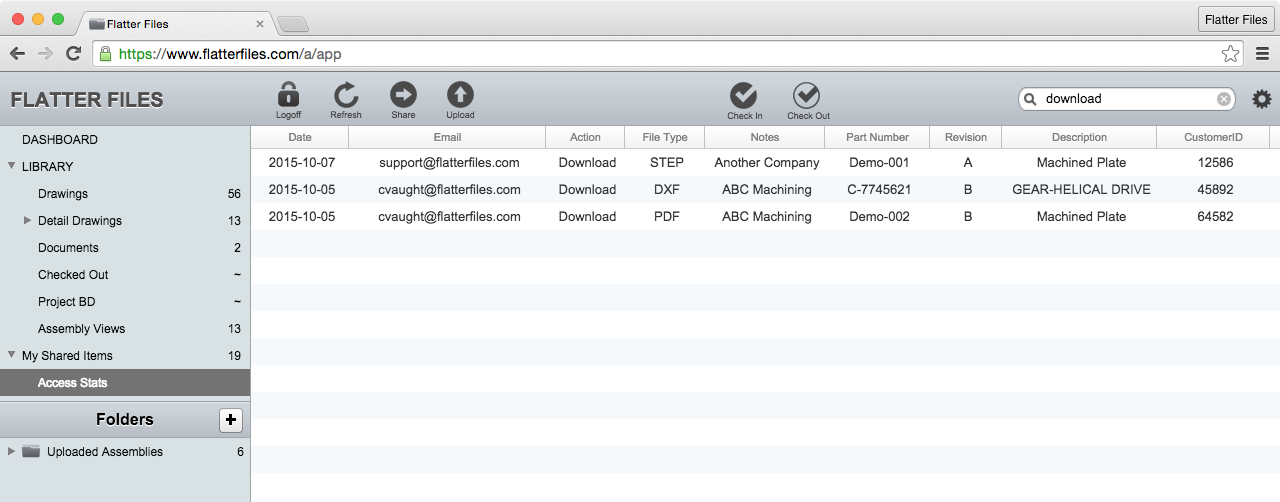Sort by the Part Number column header
Image resolution: width=1280 pixels, height=502 pixels.
tap(877, 137)
